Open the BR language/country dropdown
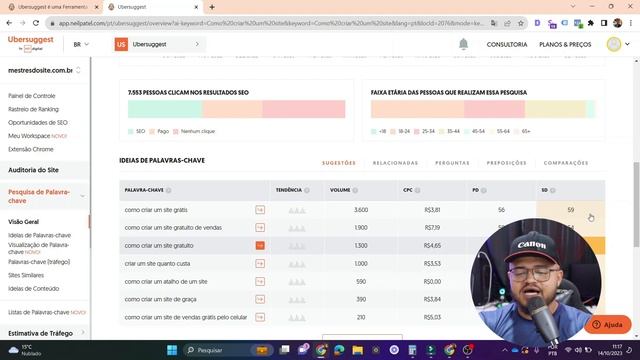The height and width of the screenshot is (360, 640). pos(81,44)
